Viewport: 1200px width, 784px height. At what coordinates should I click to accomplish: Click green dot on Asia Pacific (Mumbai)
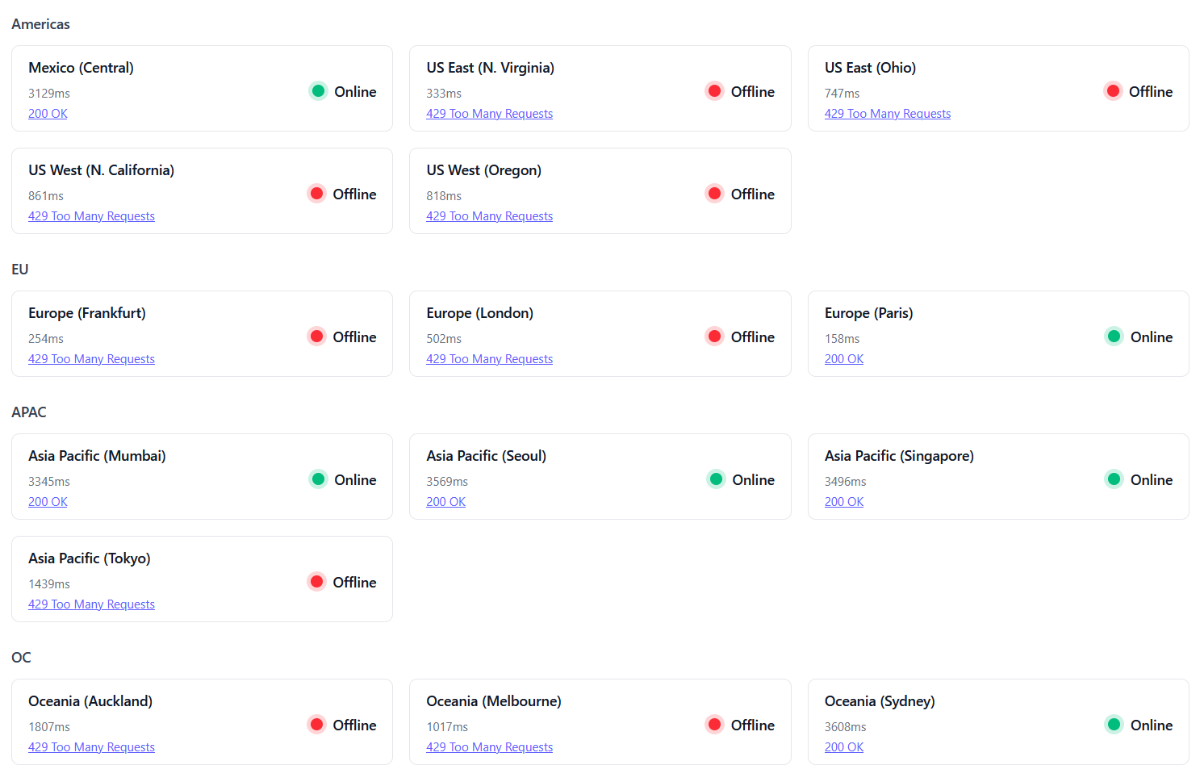tap(318, 479)
